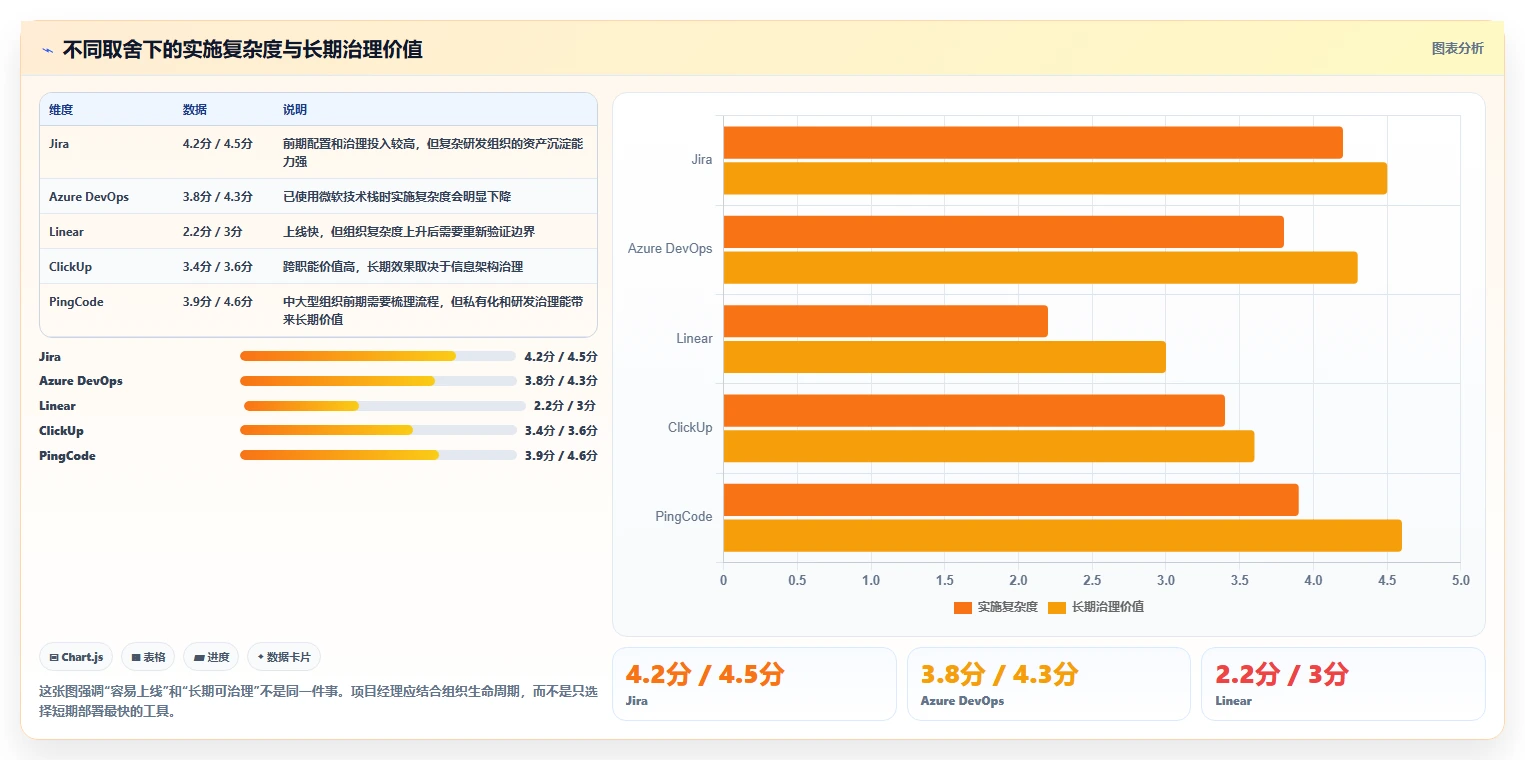Click the 维度 table column header
Screen dimensions: 1525x760
[x=61, y=110]
